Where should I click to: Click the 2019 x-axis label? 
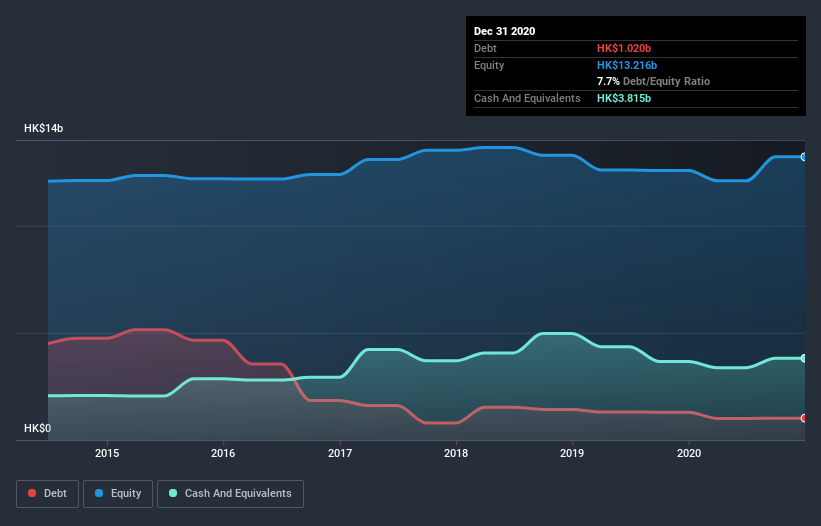point(572,453)
